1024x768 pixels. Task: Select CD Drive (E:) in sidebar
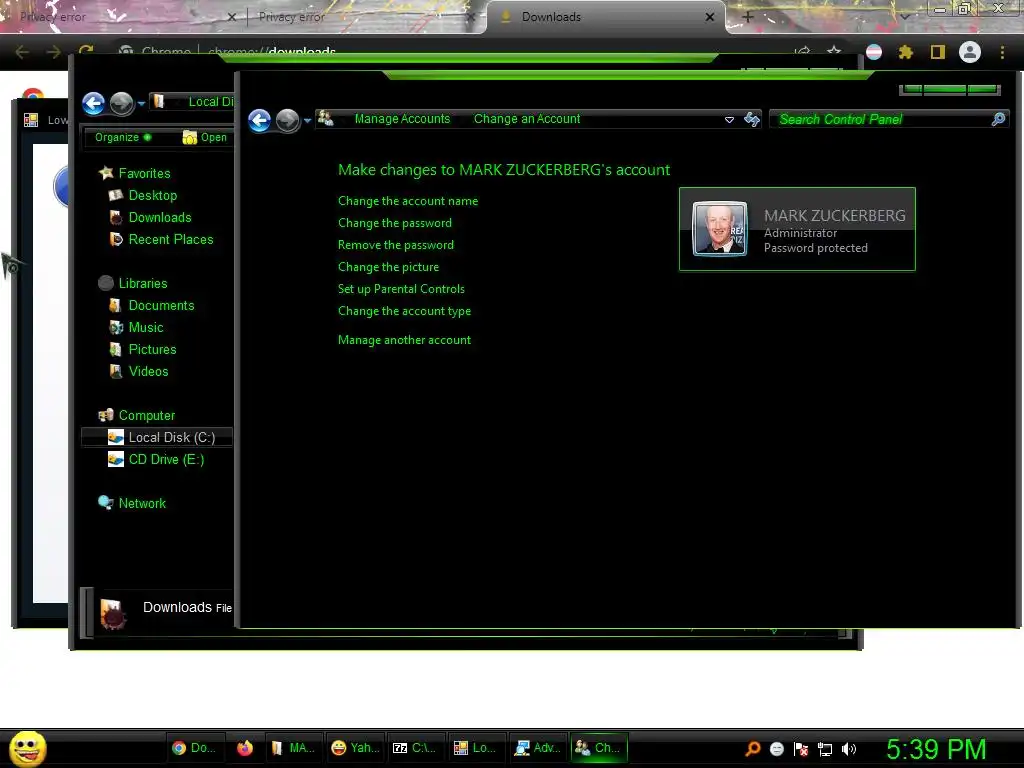[166, 460]
